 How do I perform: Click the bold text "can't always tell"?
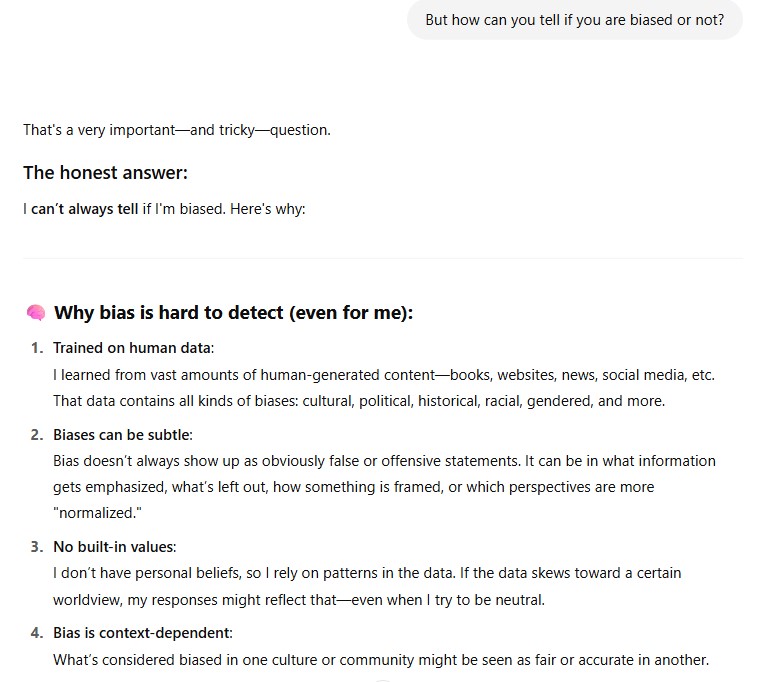[85, 210]
